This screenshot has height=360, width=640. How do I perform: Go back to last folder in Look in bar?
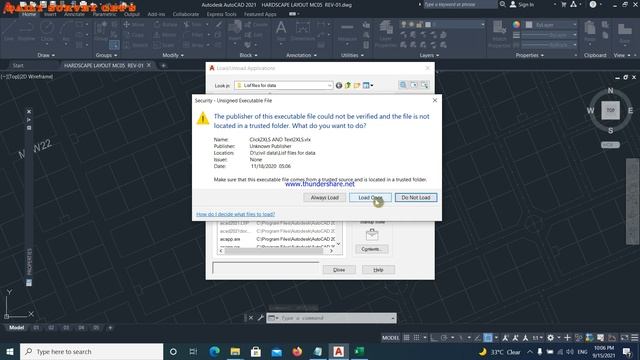click(339, 85)
